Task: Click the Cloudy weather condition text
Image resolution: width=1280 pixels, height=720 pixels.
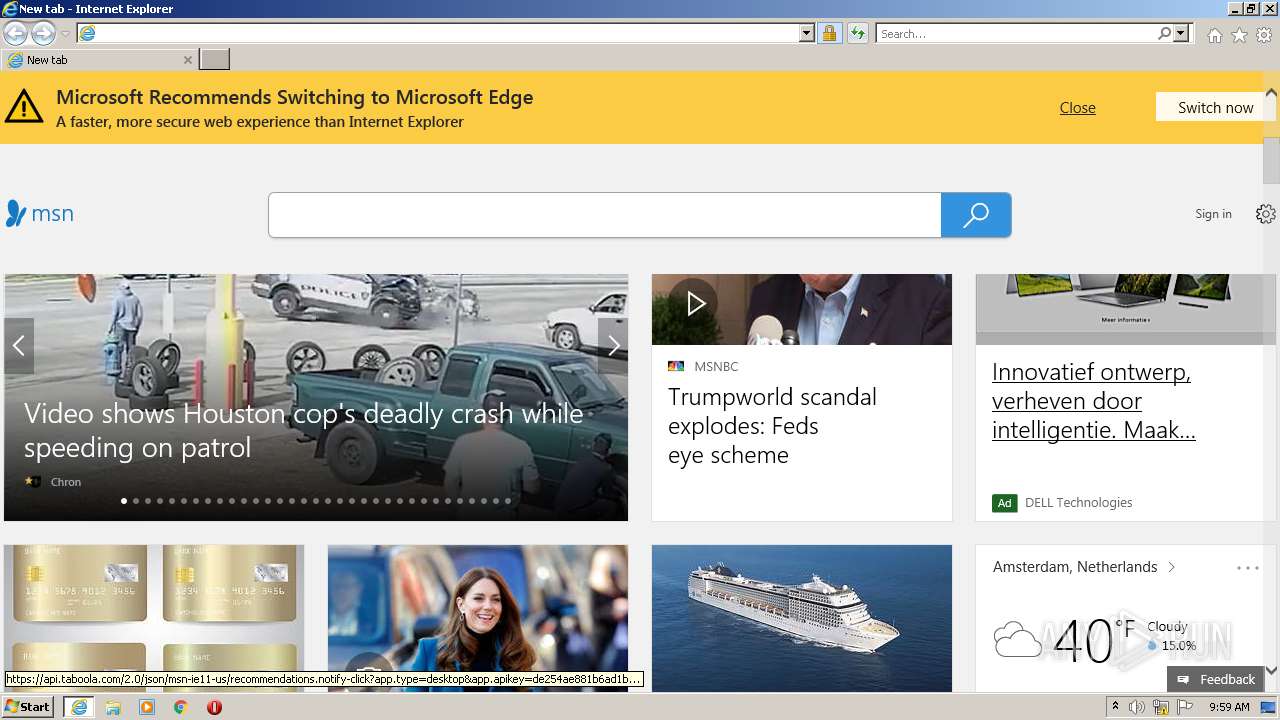Action: point(1167,627)
